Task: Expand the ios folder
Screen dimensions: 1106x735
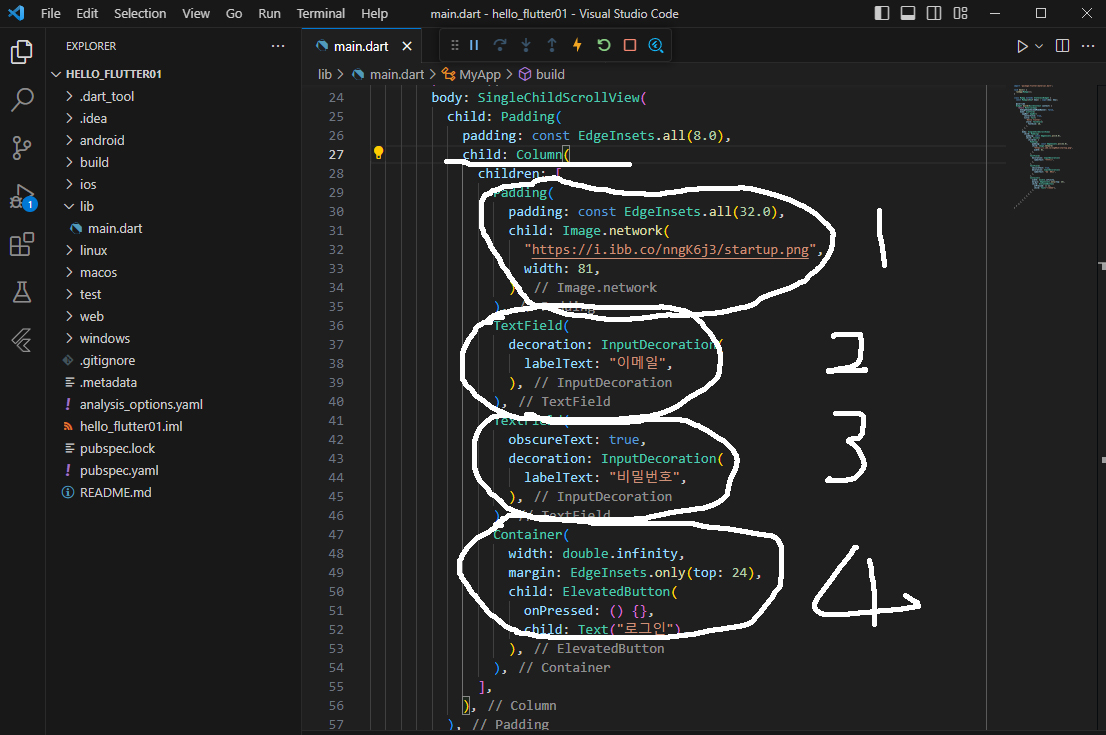Action: pos(174,184)
